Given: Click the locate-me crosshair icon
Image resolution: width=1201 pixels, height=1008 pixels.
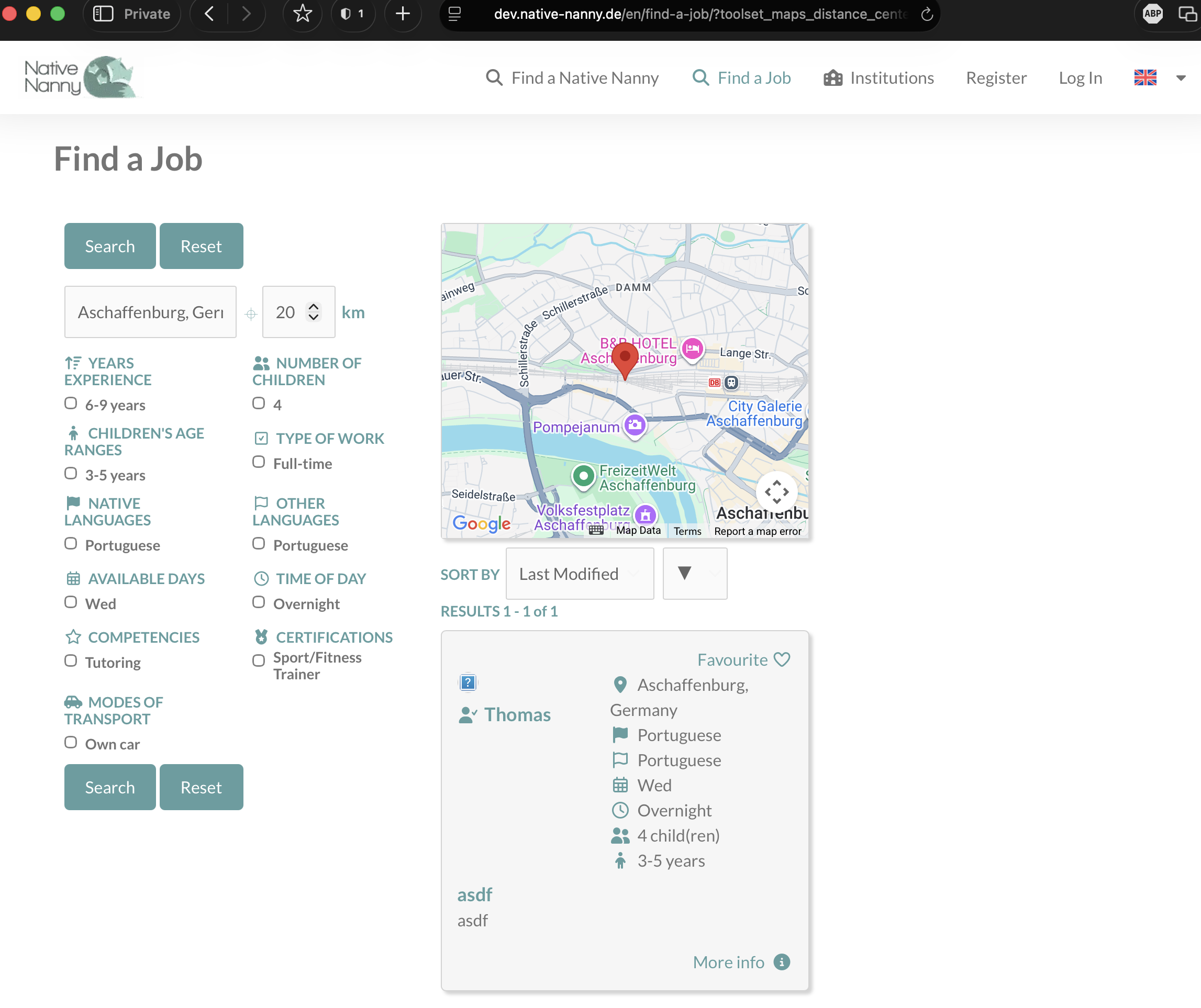Looking at the screenshot, I should tap(251, 313).
